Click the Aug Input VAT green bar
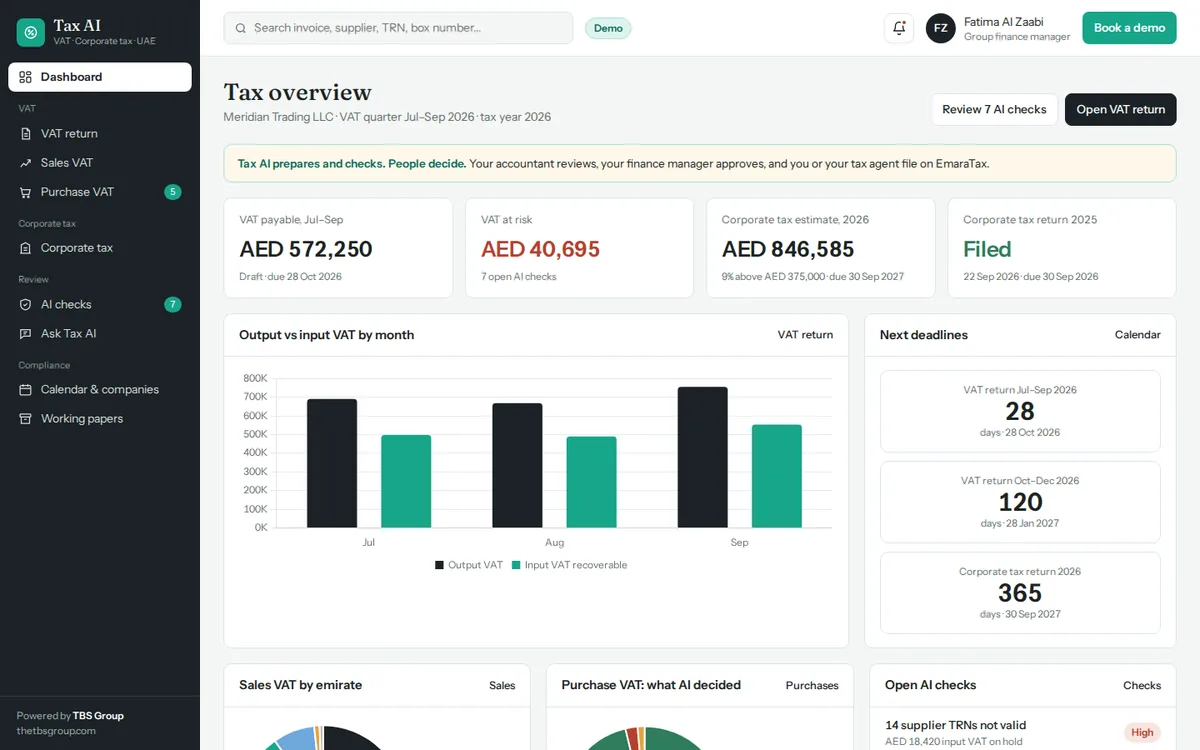 click(x=591, y=482)
